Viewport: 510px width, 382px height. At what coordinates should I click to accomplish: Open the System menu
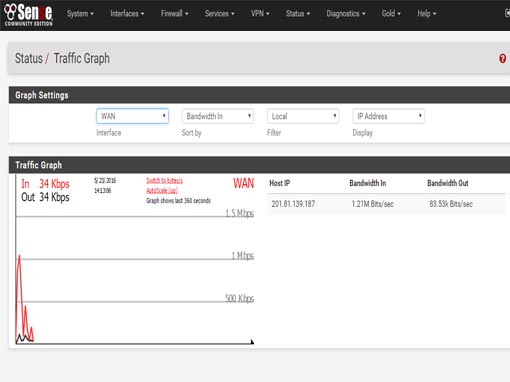(x=80, y=14)
